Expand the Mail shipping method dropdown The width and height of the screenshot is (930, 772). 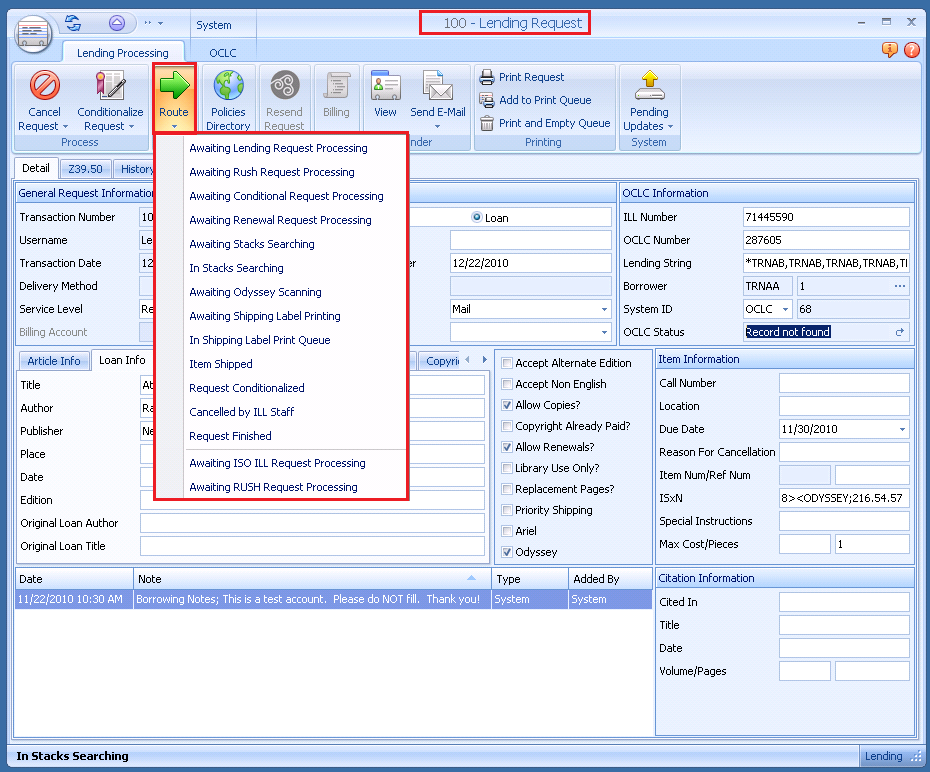pyautogui.click(x=604, y=310)
